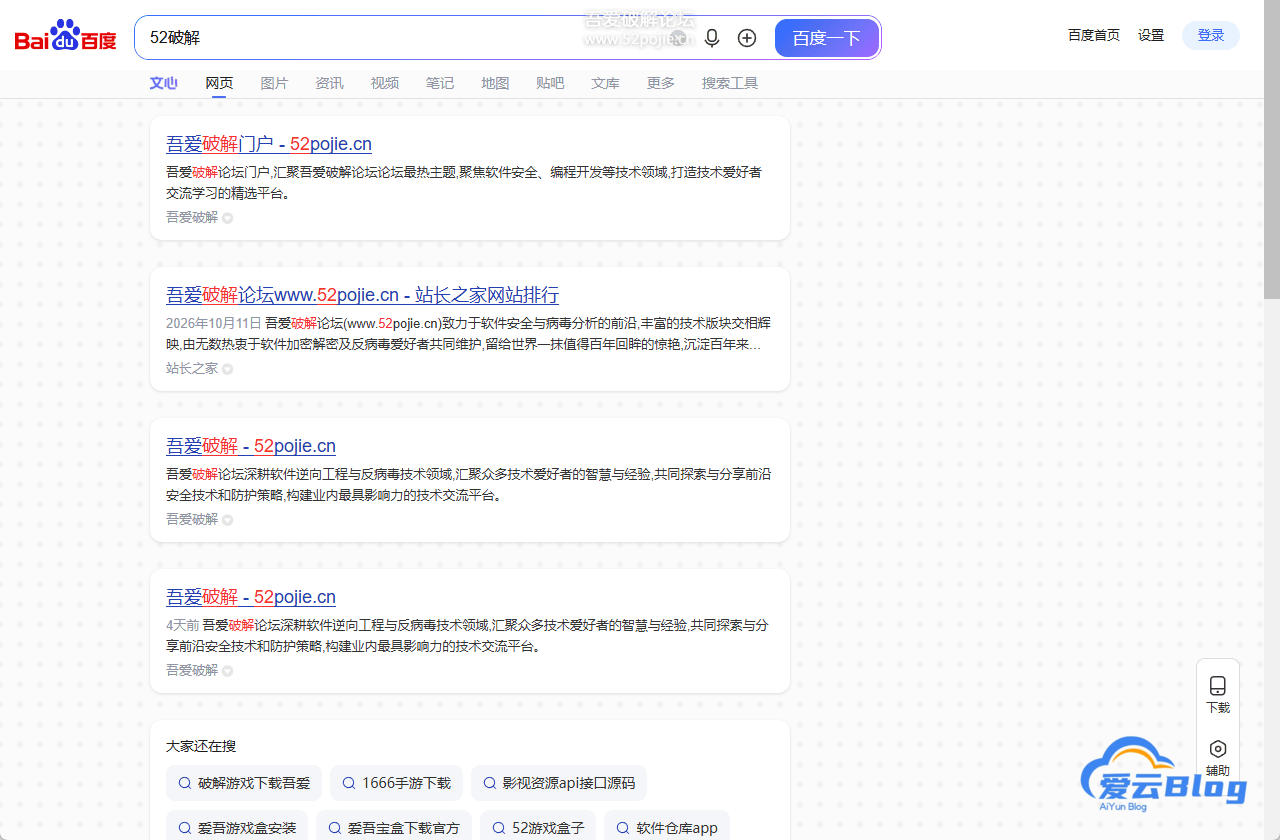Open the 笔记 tab

[x=440, y=83]
